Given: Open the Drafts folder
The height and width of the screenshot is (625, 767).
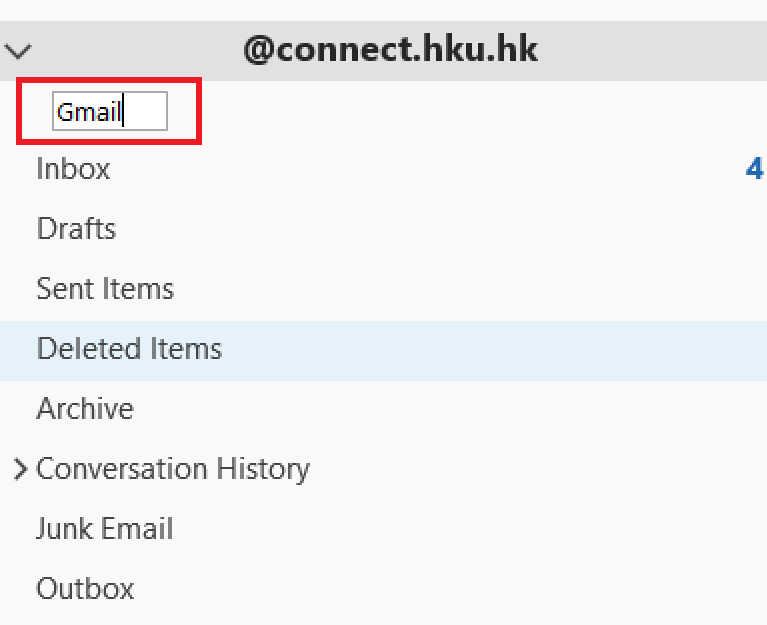Looking at the screenshot, I should [76, 228].
